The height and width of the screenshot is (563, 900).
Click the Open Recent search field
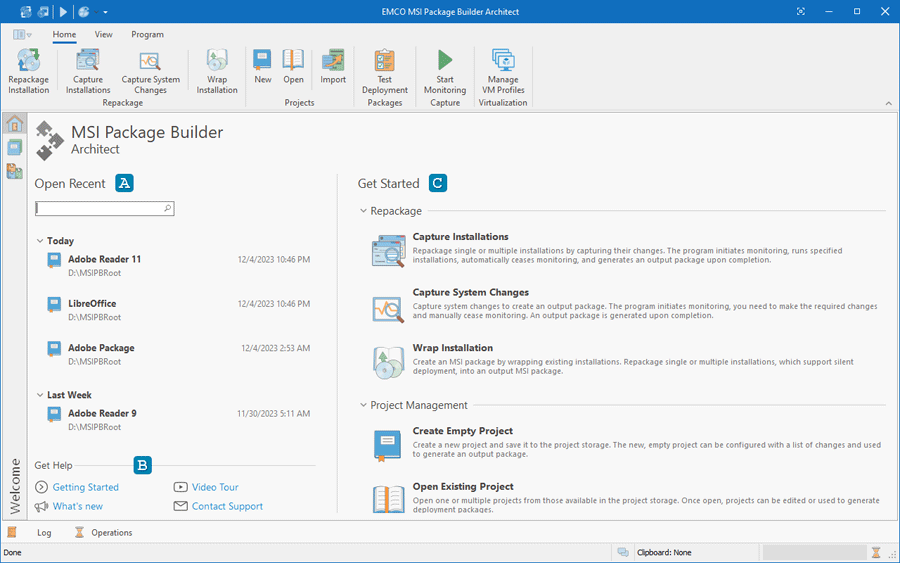point(104,208)
